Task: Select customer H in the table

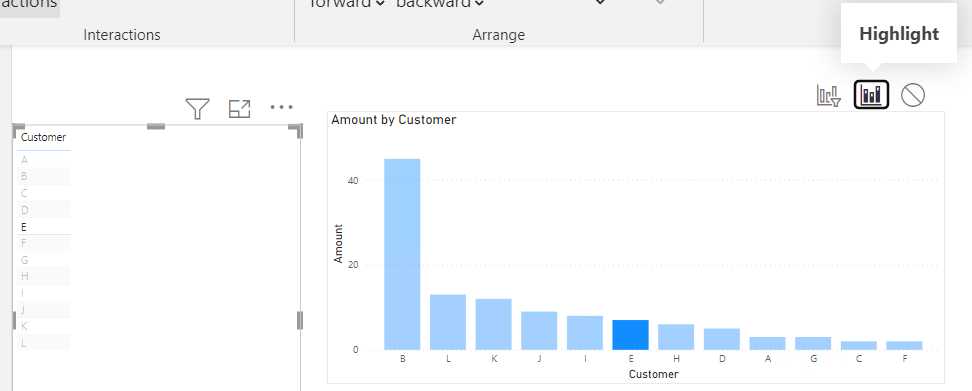Action: click(x=43, y=276)
